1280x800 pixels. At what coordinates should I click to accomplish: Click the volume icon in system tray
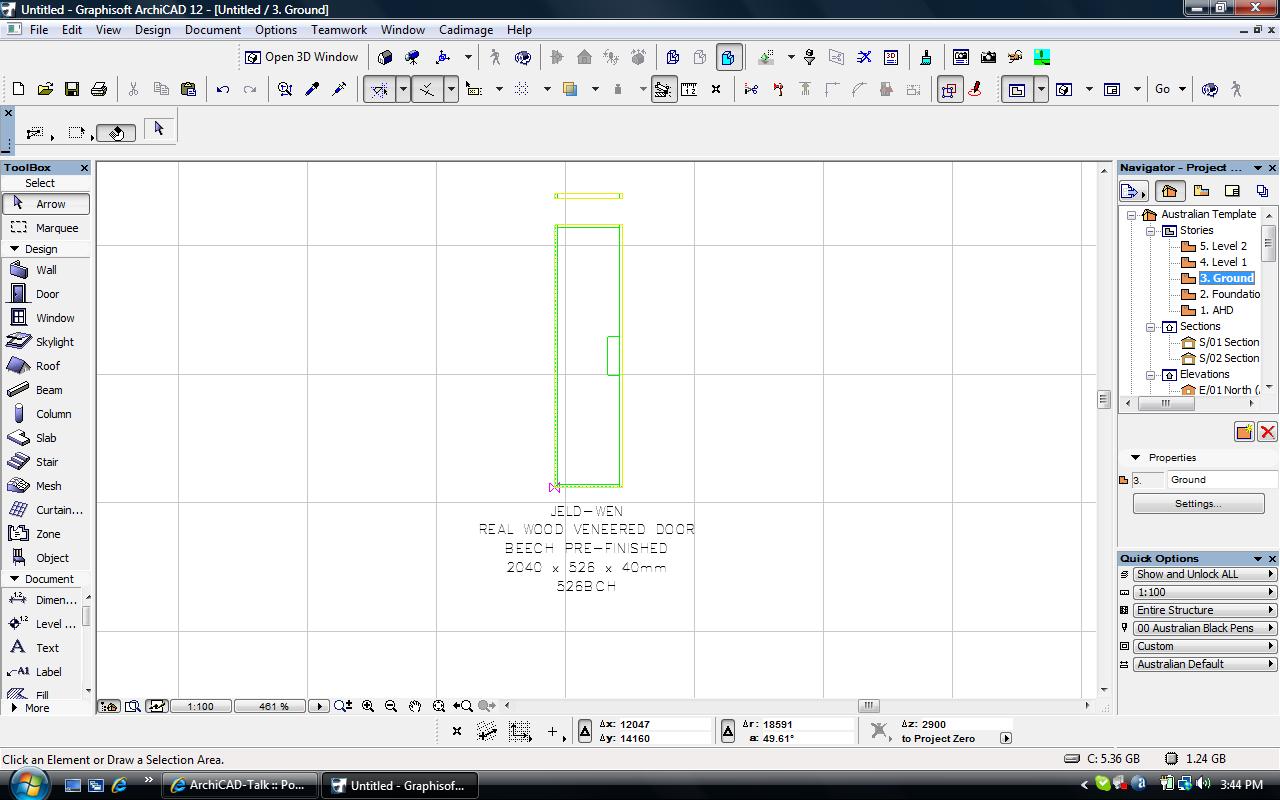click(x=1203, y=785)
